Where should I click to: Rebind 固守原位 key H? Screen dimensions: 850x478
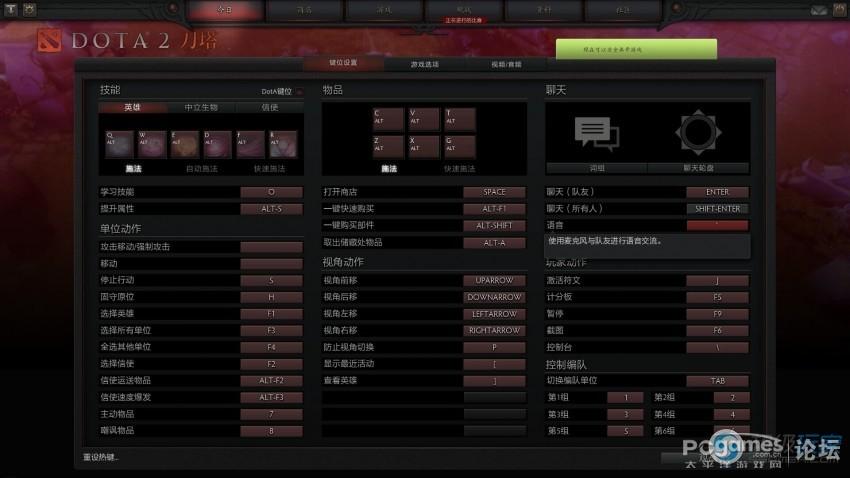[272, 297]
